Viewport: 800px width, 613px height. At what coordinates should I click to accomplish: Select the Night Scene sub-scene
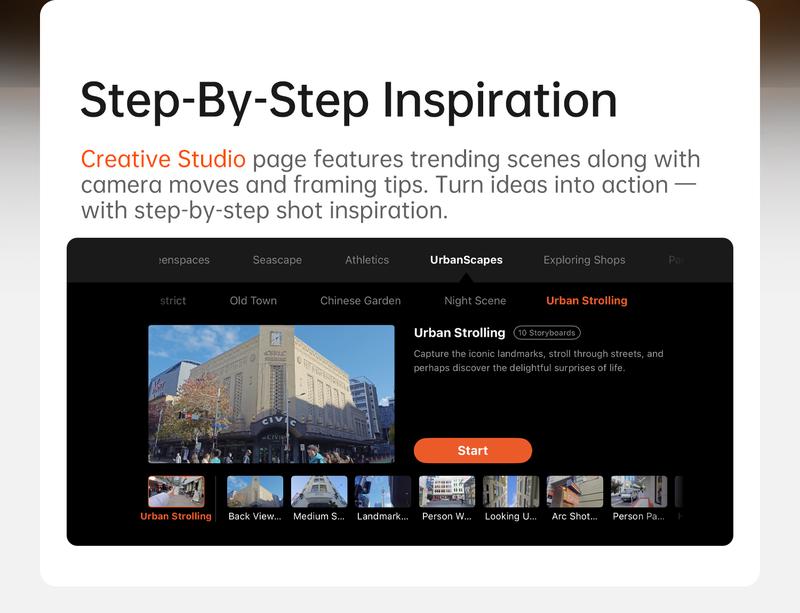pos(475,301)
